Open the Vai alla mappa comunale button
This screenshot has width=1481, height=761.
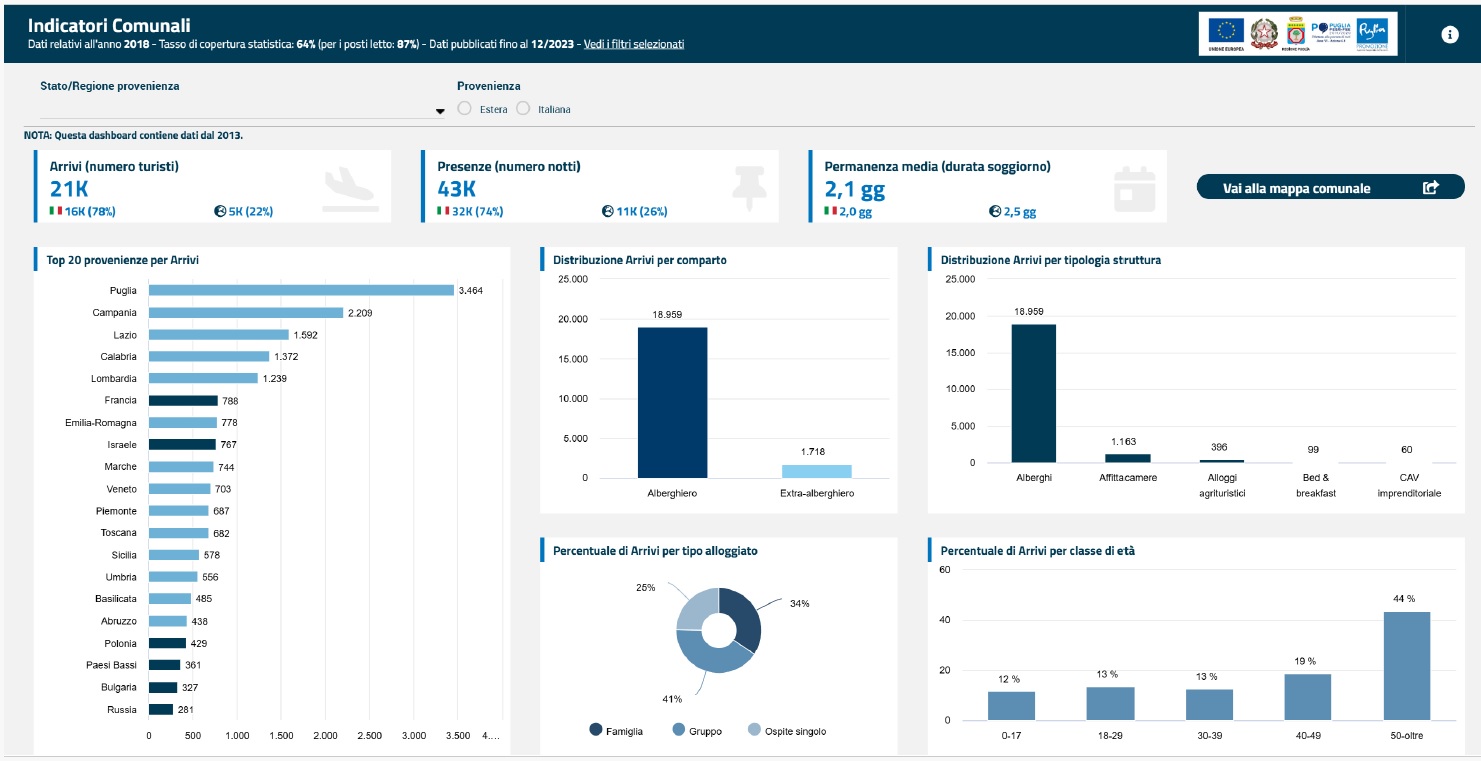pyautogui.click(x=1330, y=188)
